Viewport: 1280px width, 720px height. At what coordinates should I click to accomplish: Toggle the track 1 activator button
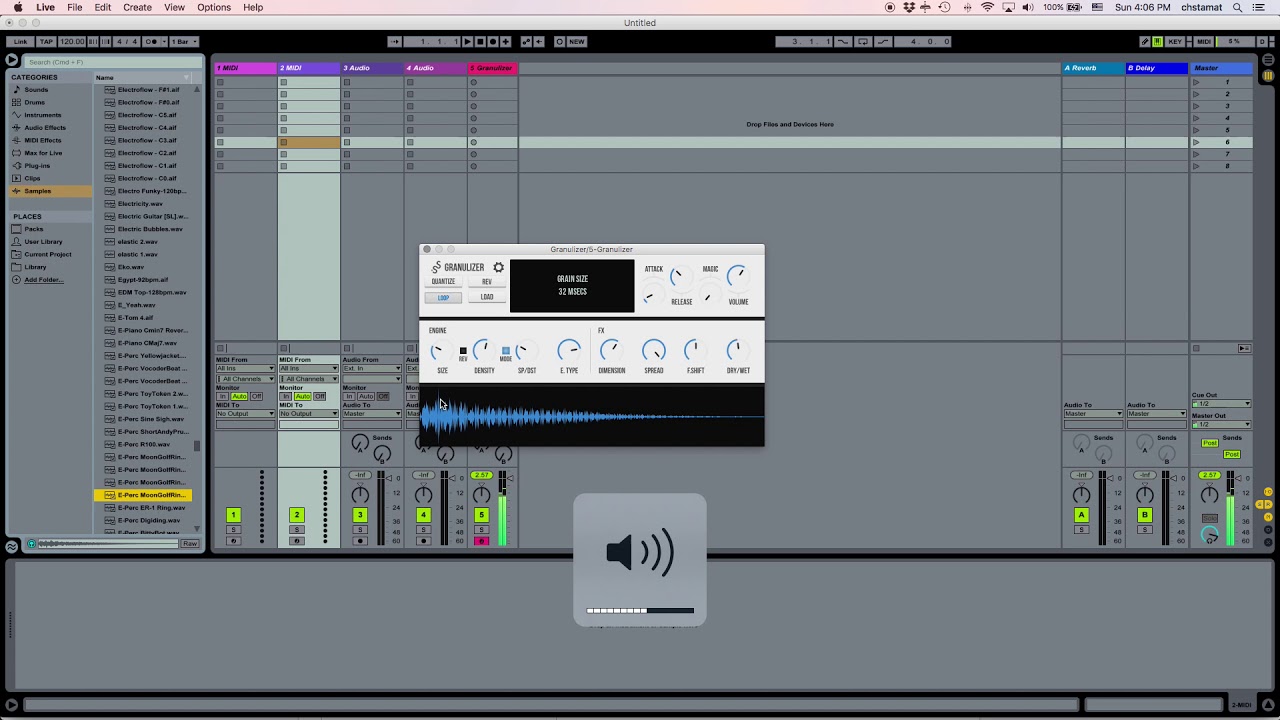pos(233,515)
